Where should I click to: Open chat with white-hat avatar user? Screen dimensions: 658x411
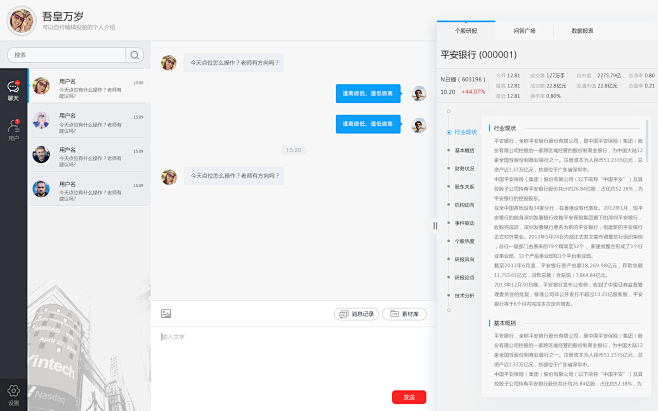89,120
